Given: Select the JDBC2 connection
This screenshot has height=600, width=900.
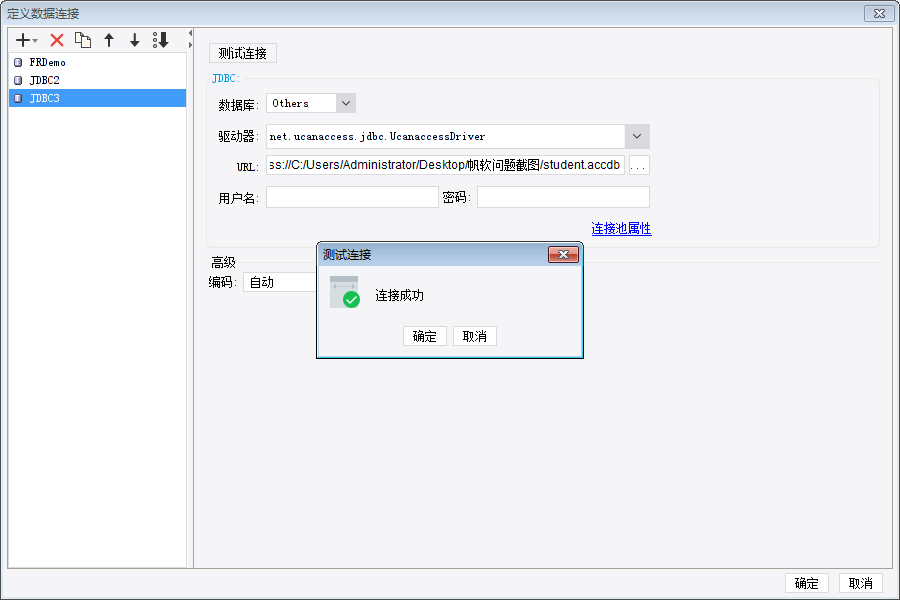Looking at the screenshot, I should (98, 80).
